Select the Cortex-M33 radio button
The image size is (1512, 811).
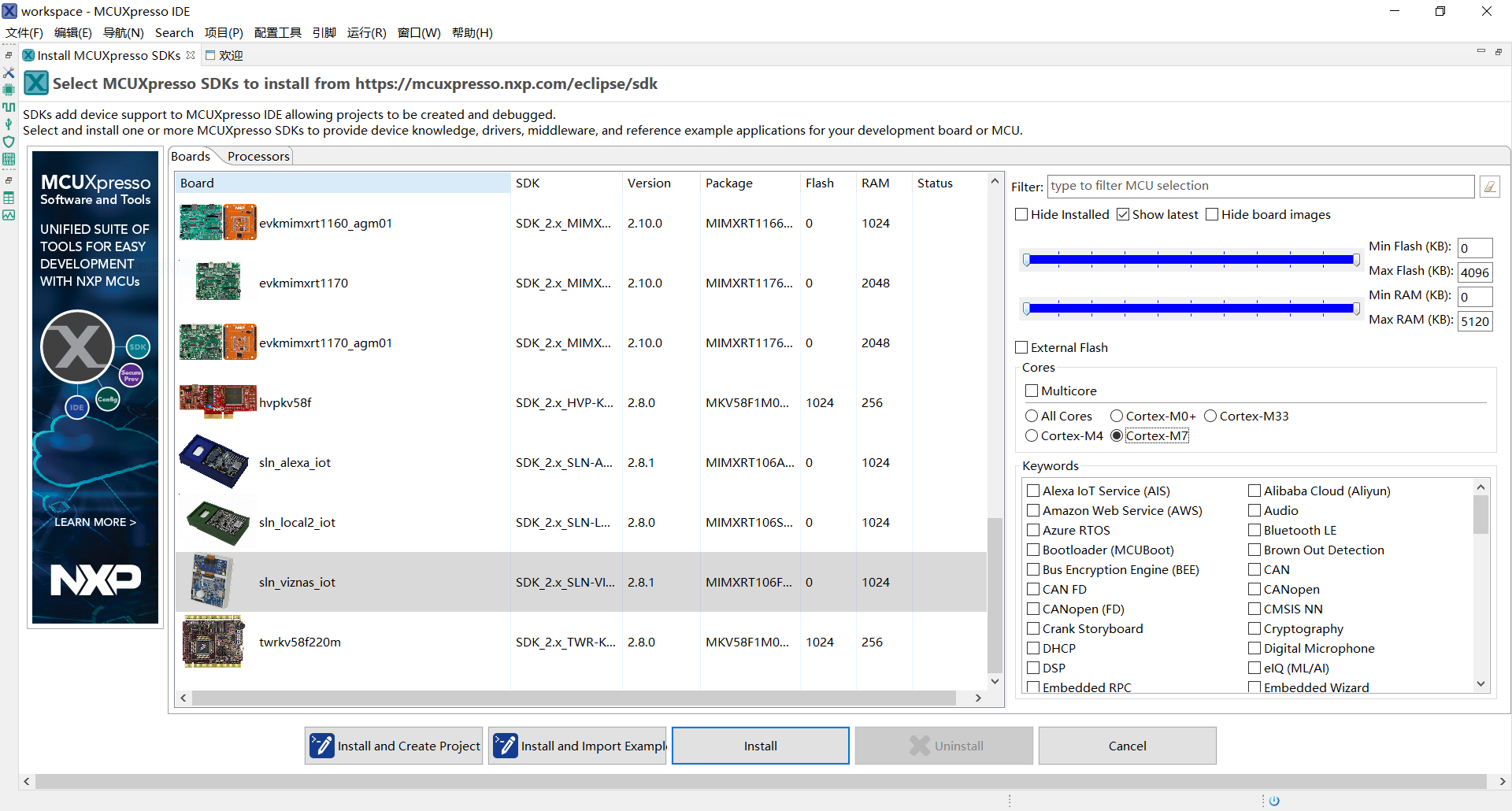(1210, 416)
